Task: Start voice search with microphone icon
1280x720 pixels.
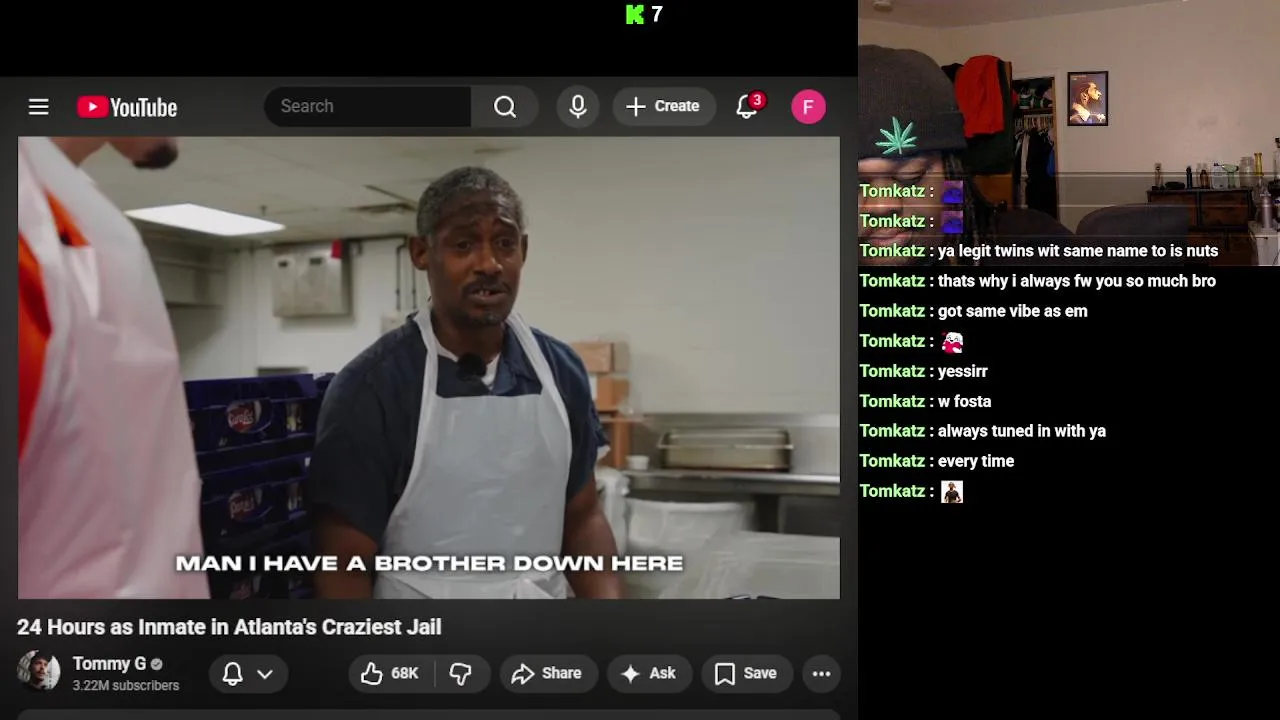Action: click(x=578, y=106)
